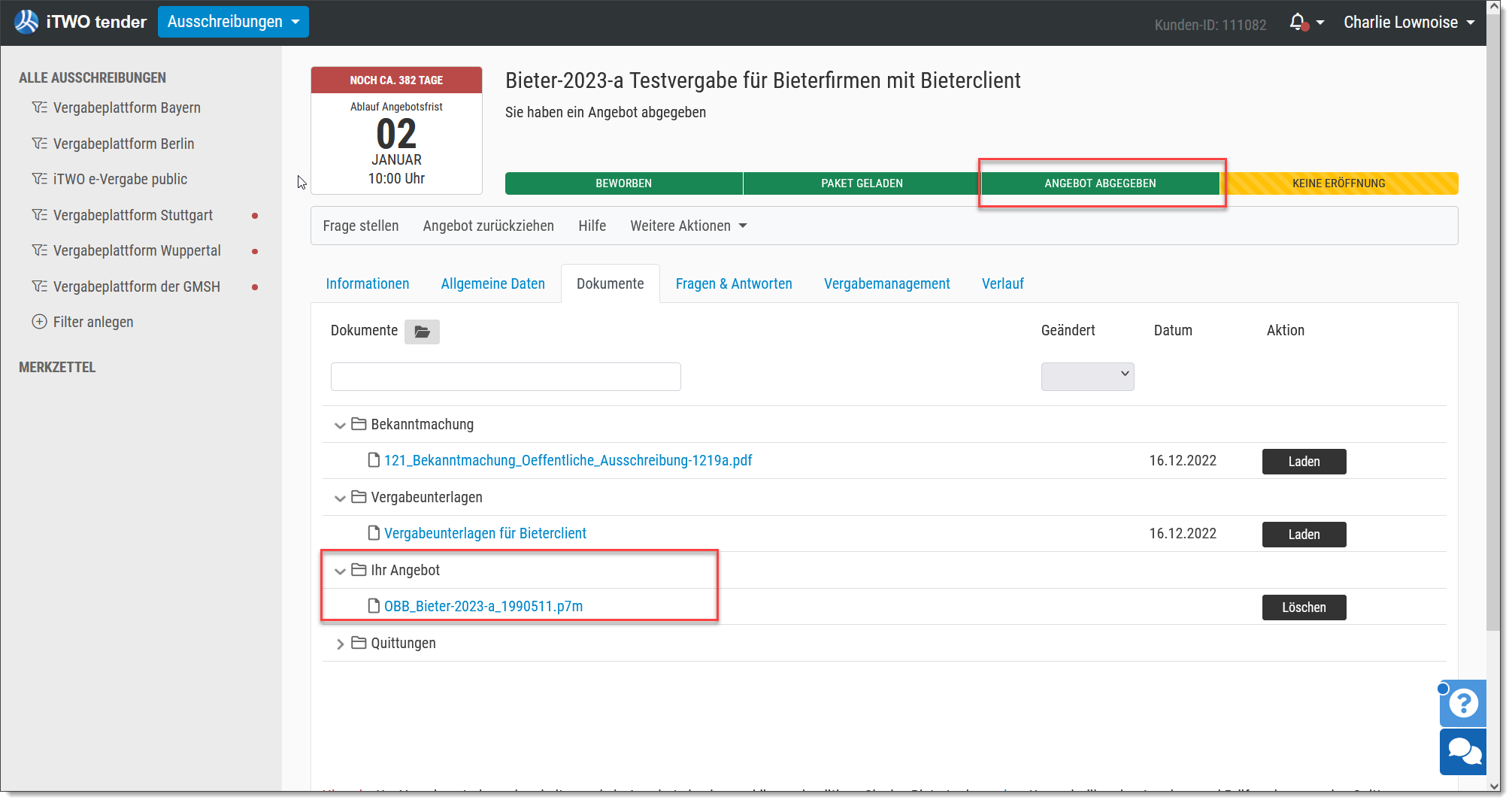Click the document name search field
Screen dimensions: 1512x803
pyautogui.click(x=506, y=376)
